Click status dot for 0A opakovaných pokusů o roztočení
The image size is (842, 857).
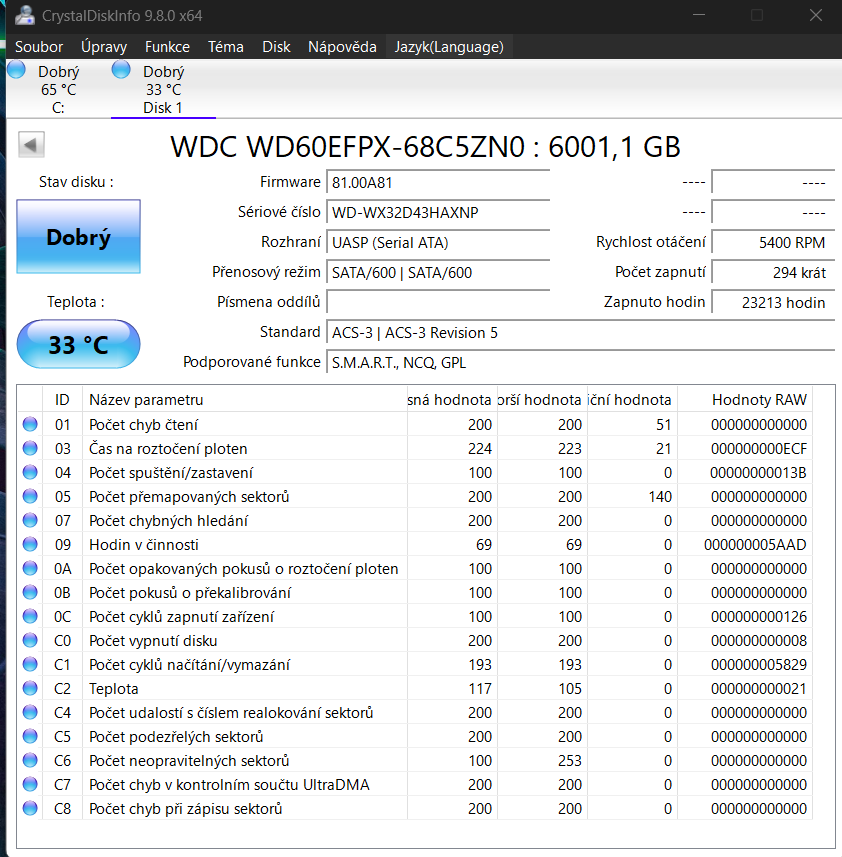(x=30, y=568)
